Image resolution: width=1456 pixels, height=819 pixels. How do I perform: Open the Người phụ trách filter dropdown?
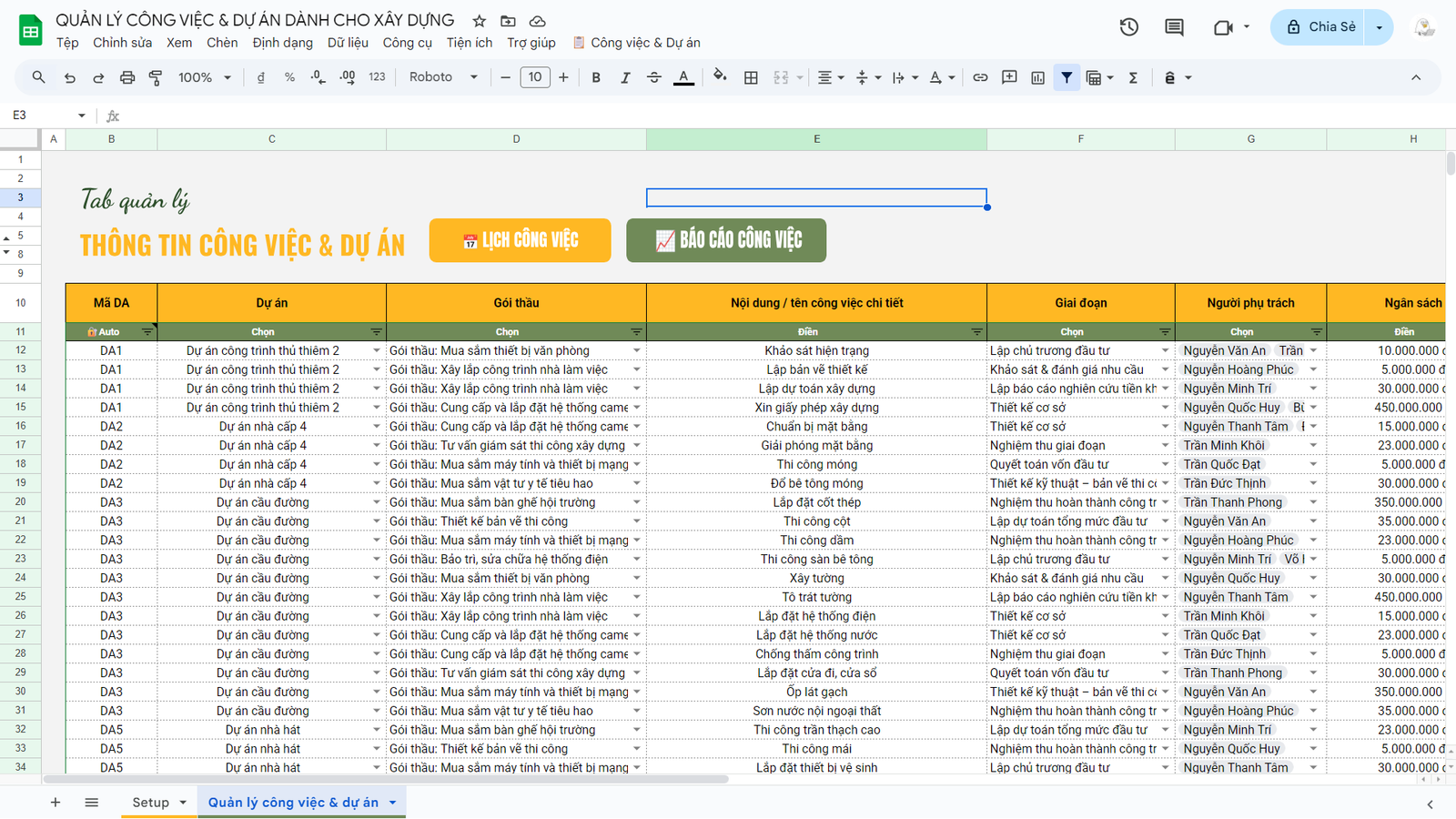1316,332
